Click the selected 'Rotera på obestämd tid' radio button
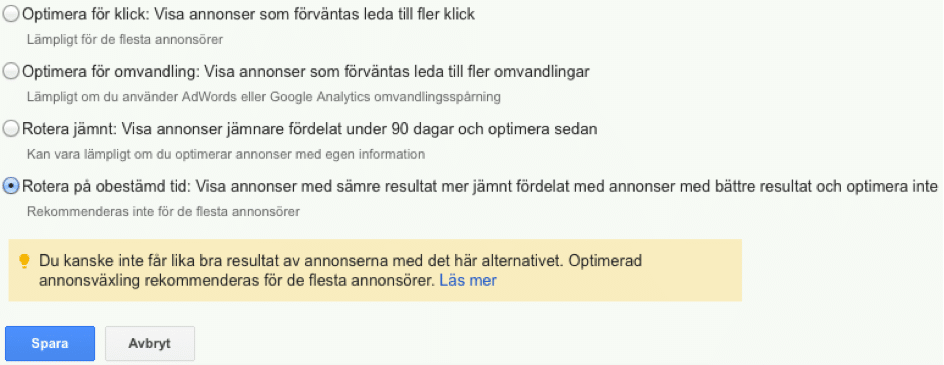This screenshot has width=944, height=365. [x=11, y=186]
